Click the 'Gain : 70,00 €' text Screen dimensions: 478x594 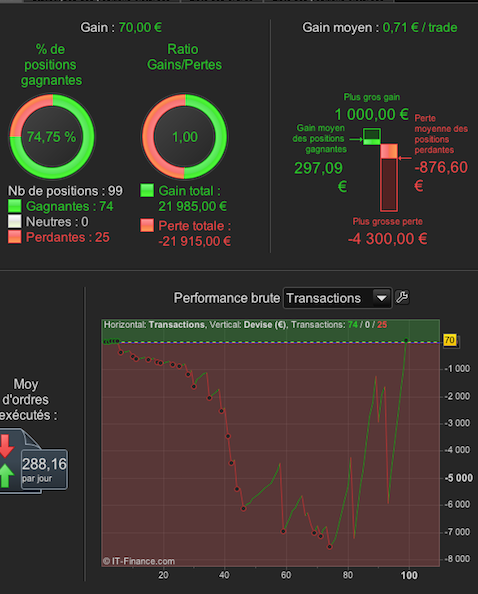(121, 28)
